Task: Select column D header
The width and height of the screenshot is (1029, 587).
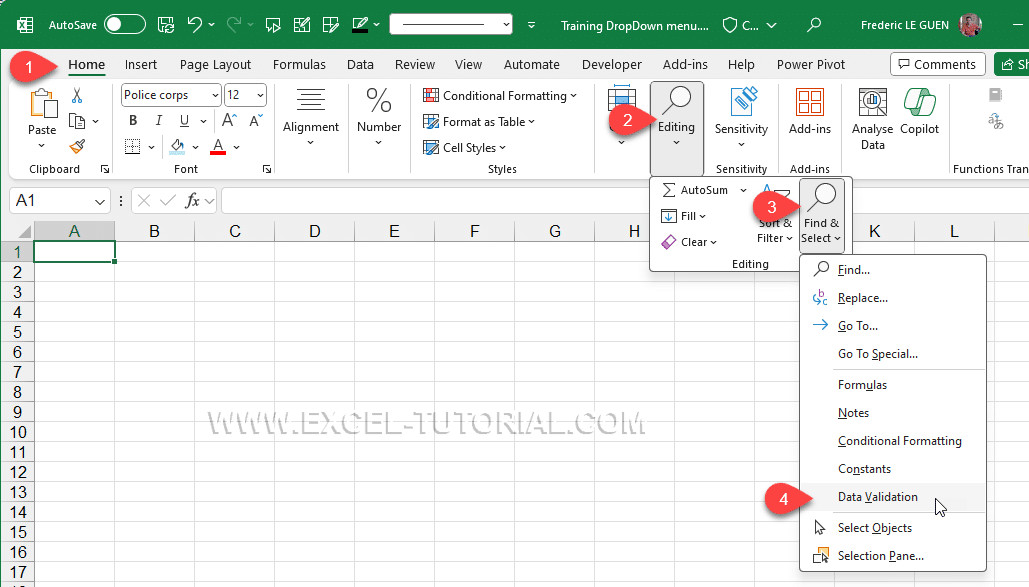Action: coord(314,231)
